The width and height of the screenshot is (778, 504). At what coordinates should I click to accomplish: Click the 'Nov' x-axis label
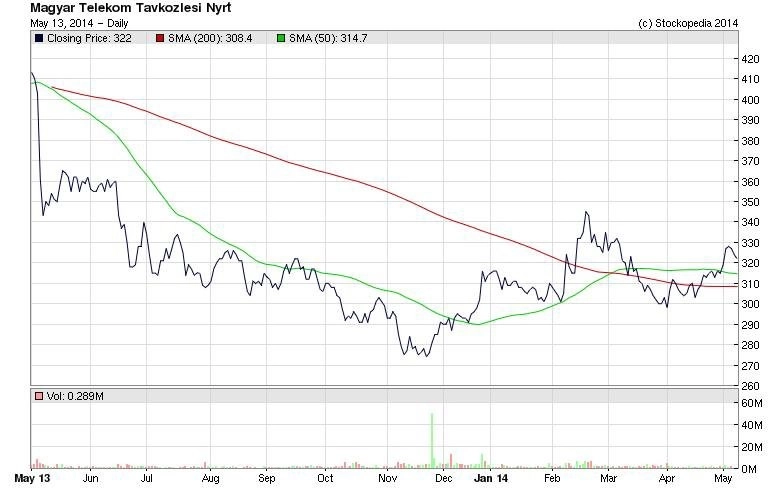pos(388,478)
